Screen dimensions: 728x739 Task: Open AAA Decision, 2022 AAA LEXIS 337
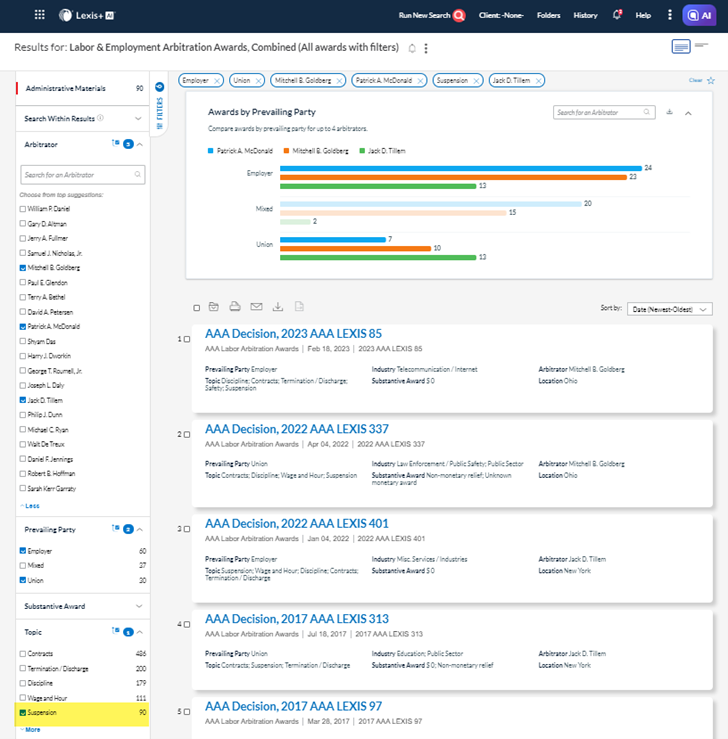[x=297, y=429]
